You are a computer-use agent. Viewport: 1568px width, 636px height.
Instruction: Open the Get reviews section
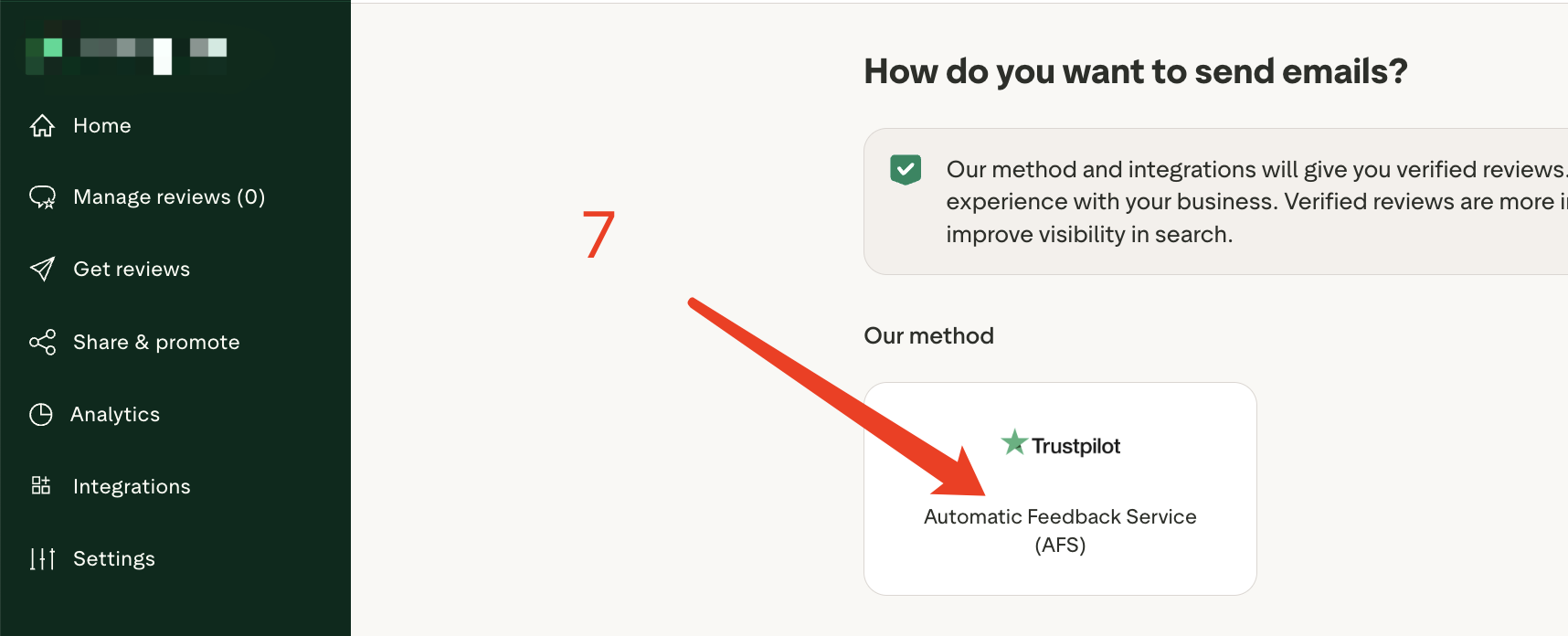click(132, 270)
